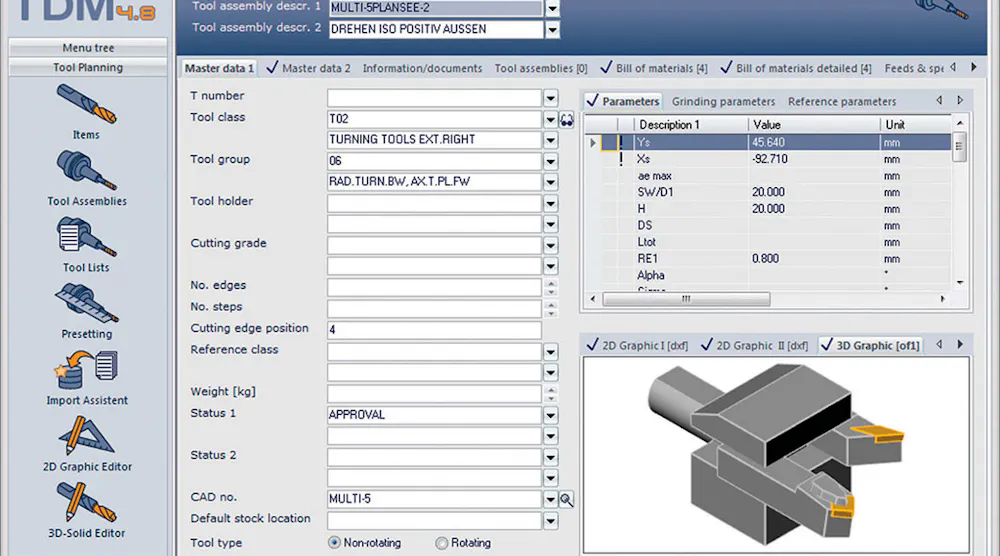The height and width of the screenshot is (556, 1000).
Task: Open the TURNING TOOLS EXT.RIGHT dropdown
Action: (550, 140)
